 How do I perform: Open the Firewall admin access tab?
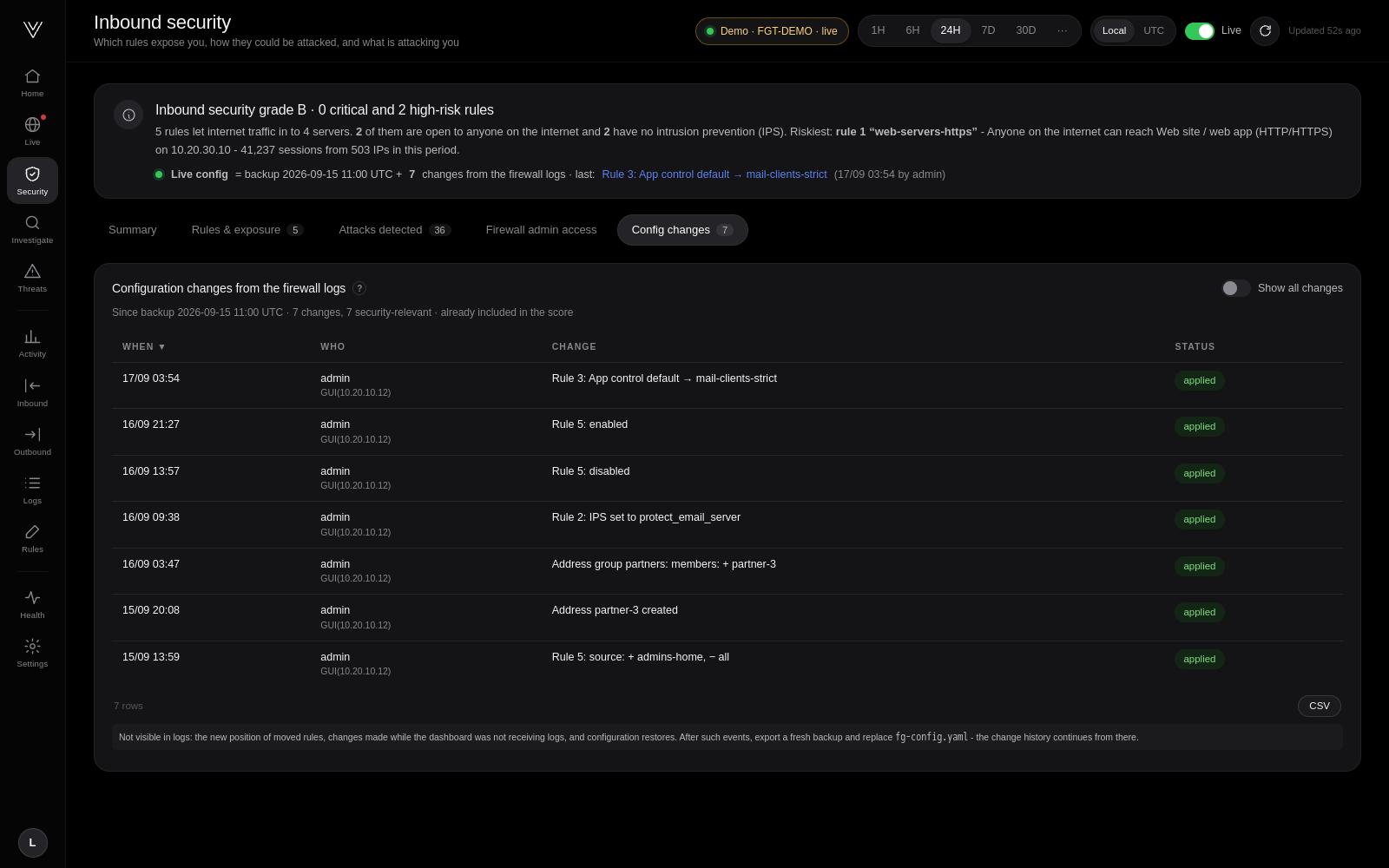point(542,230)
